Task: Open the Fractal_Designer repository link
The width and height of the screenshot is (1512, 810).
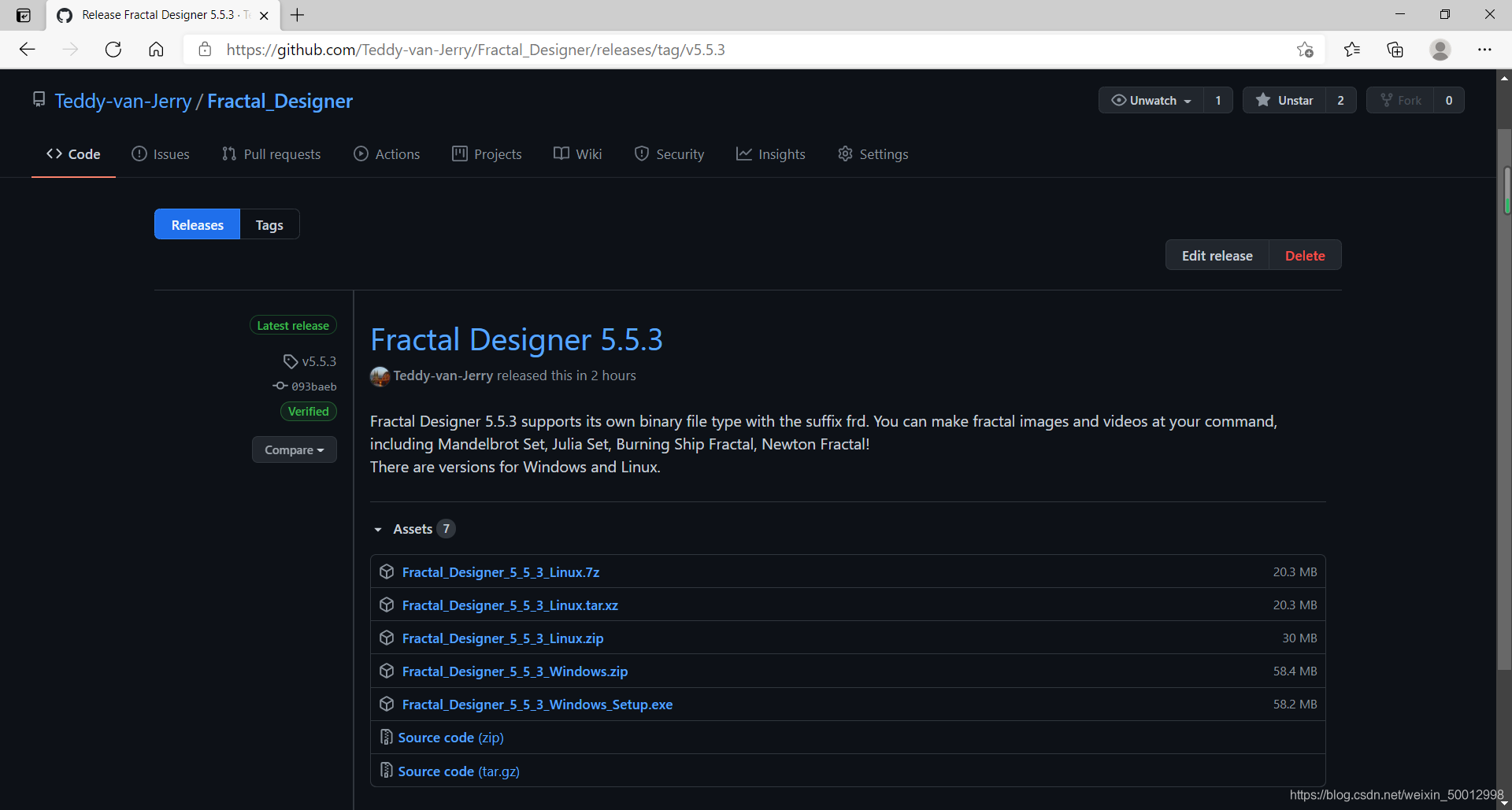Action: pyautogui.click(x=280, y=101)
